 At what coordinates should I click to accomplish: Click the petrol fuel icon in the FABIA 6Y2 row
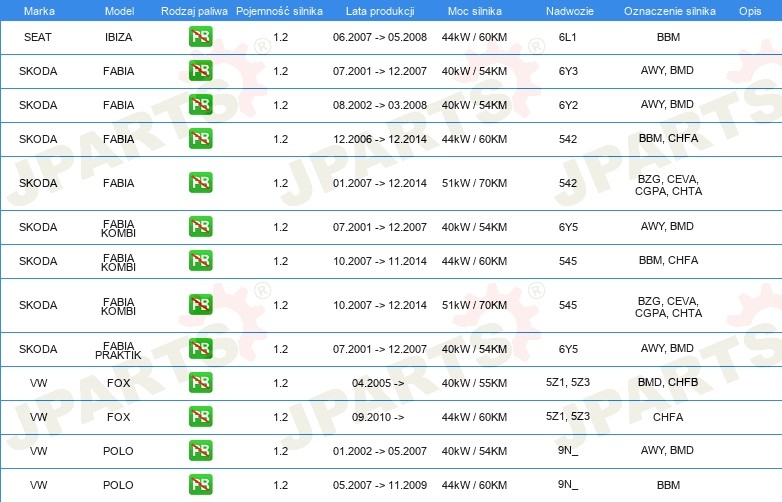[200, 104]
